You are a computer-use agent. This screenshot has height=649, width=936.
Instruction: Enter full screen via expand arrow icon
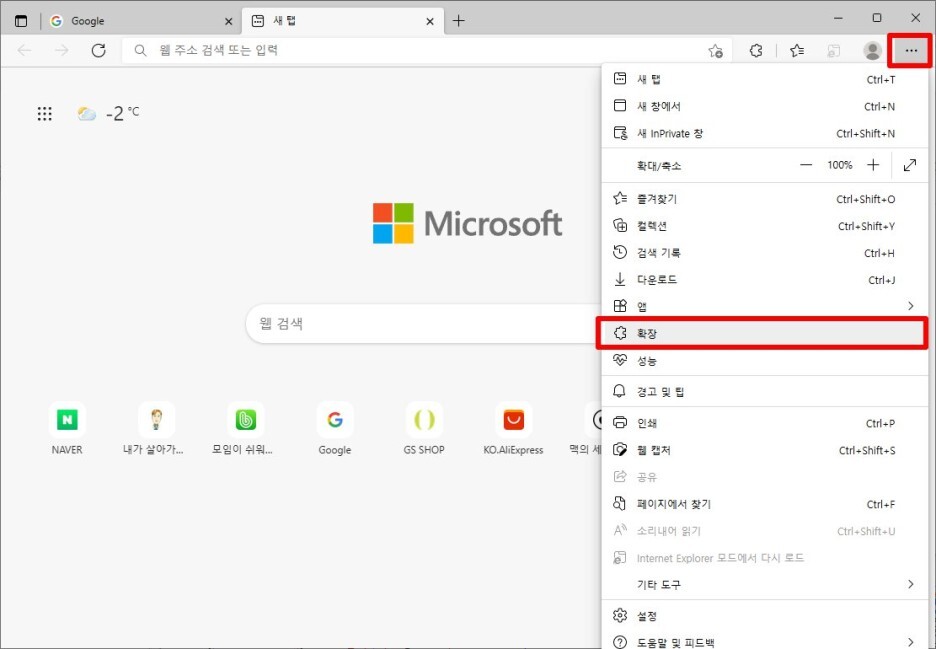pyautogui.click(x=910, y=165)
